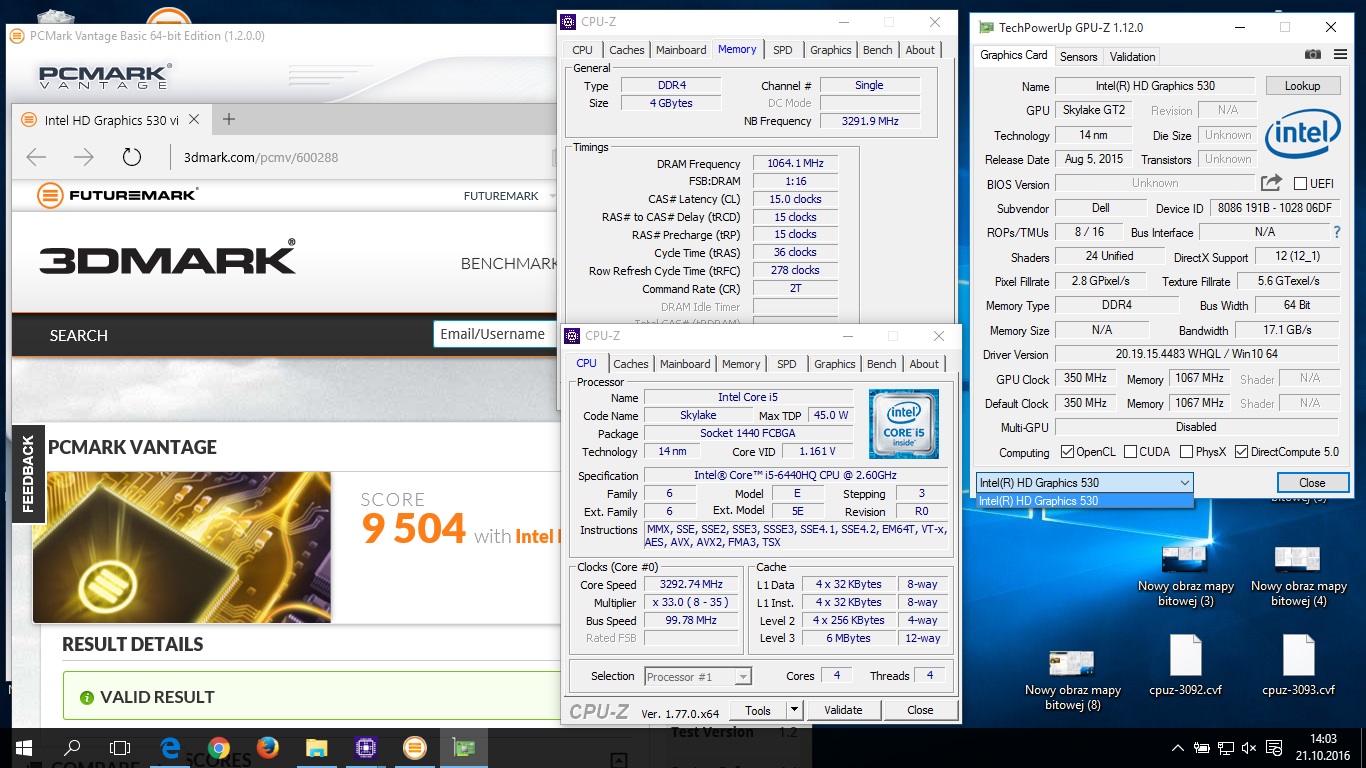Open Caches tab in front CPU-Z window
This screenshot has width=1366, height=768.
point(631,364)
